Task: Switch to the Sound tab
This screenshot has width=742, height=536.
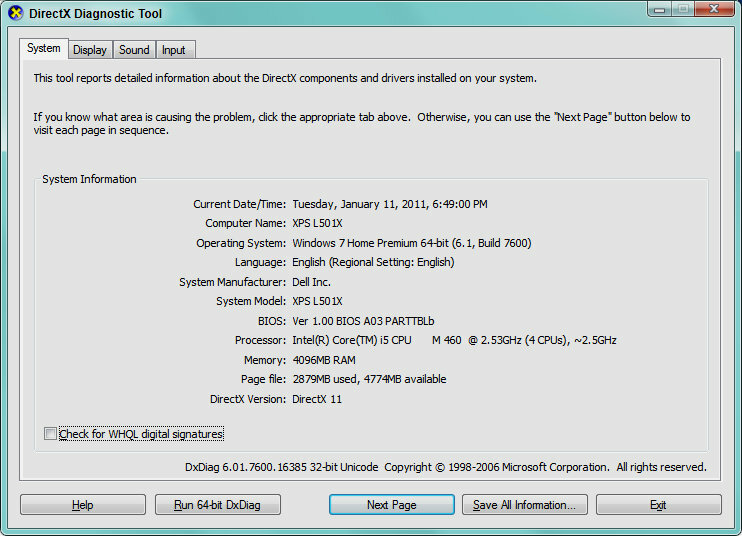Action: (x=134, y=50)
